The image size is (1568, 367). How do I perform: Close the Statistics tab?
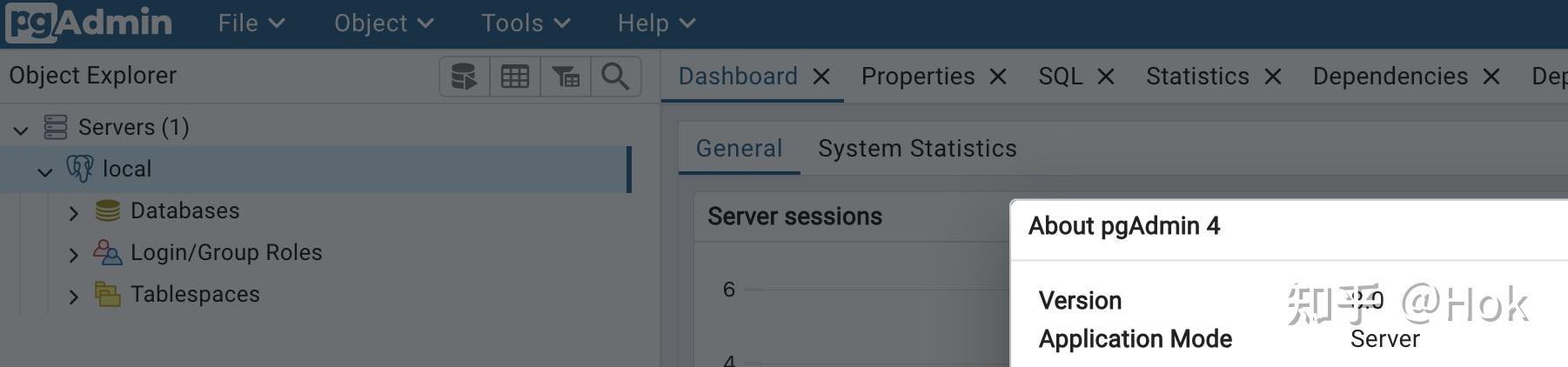1273,77
